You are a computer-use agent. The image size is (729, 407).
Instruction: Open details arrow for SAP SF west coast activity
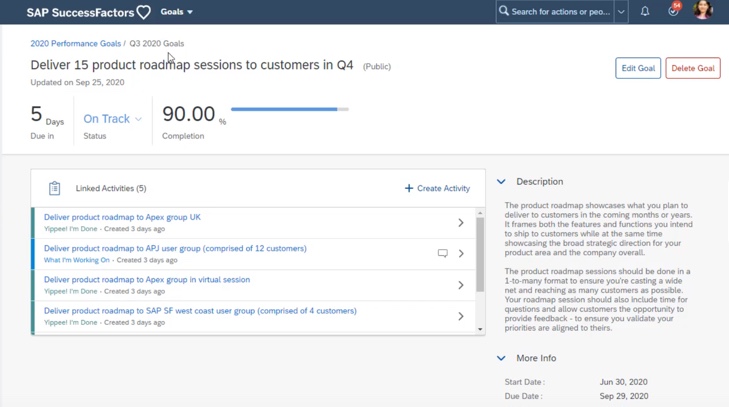(x=461, y=316)
